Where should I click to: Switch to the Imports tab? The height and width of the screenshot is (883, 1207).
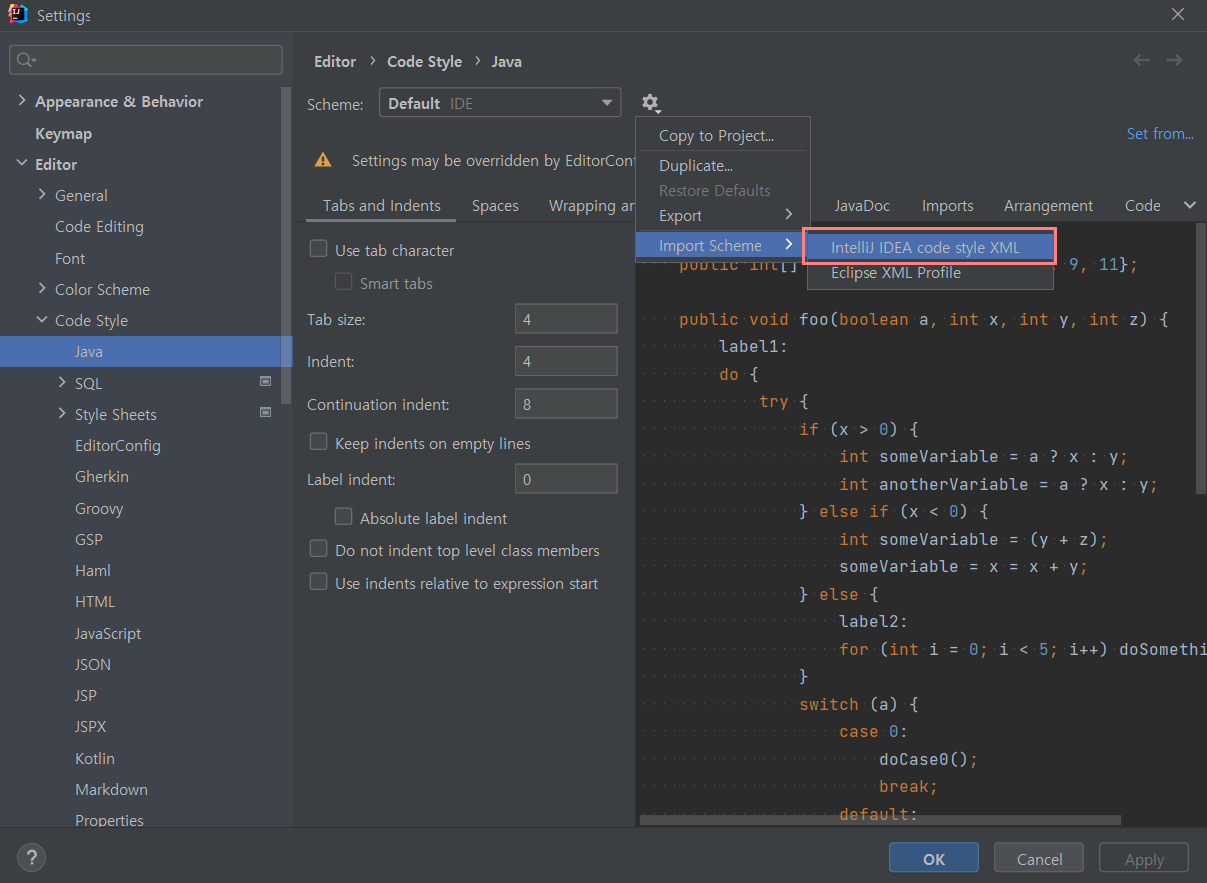[x=947, y=205]
